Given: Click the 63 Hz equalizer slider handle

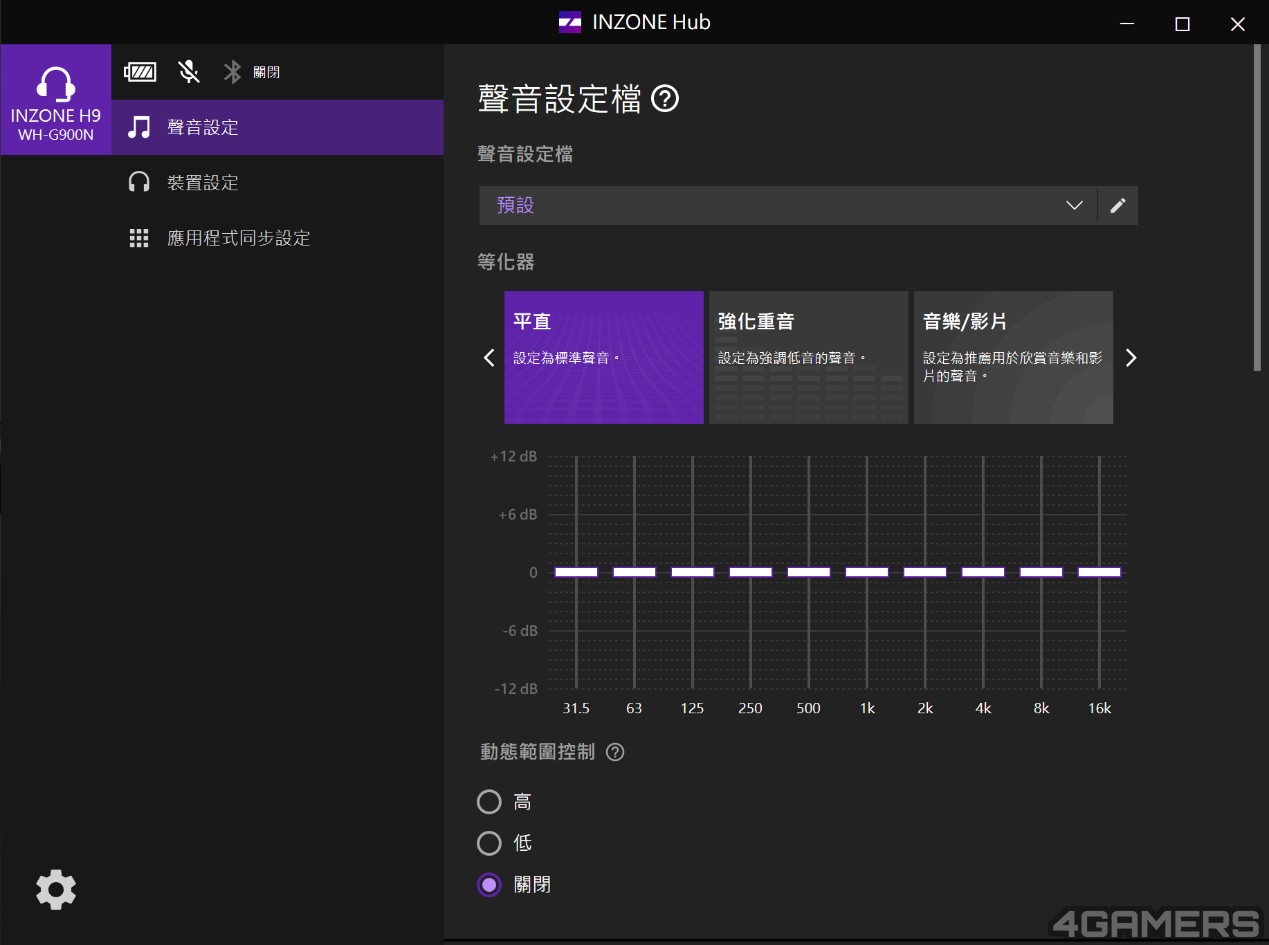Looking at the screenshot, I should [634, 572].
